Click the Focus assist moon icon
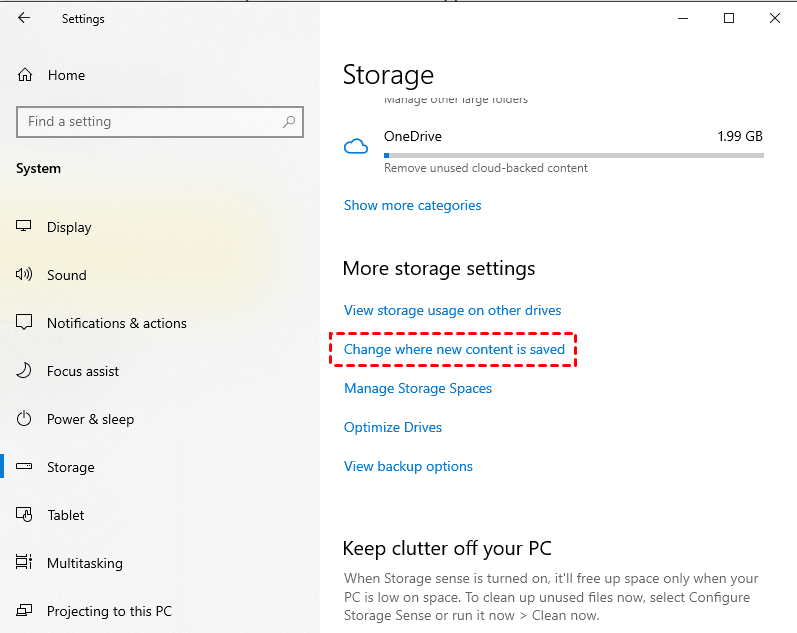797x633 pixels. [x=25, y=371]
